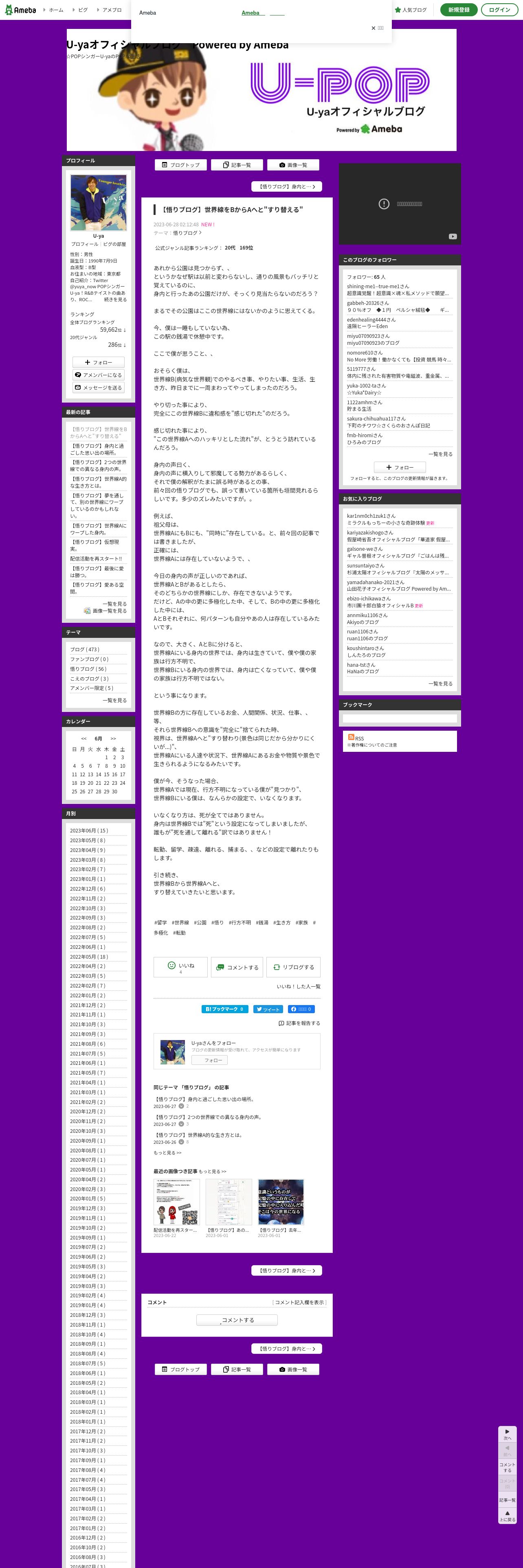The image size is (523, 1568).
Task: Click the RSS feed icon
Action: click(351, 736)
